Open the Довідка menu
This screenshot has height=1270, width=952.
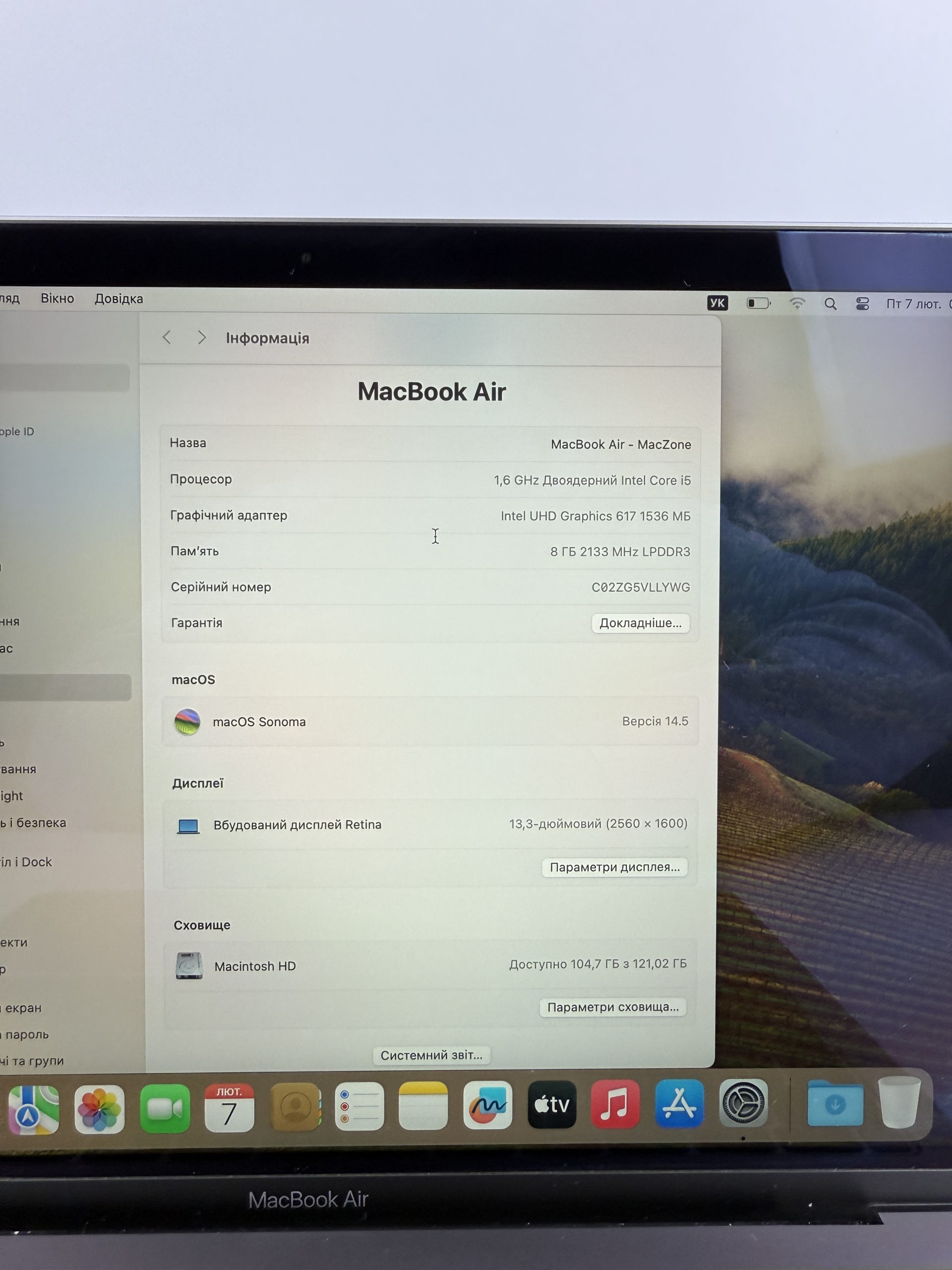[x=119, y=299]
